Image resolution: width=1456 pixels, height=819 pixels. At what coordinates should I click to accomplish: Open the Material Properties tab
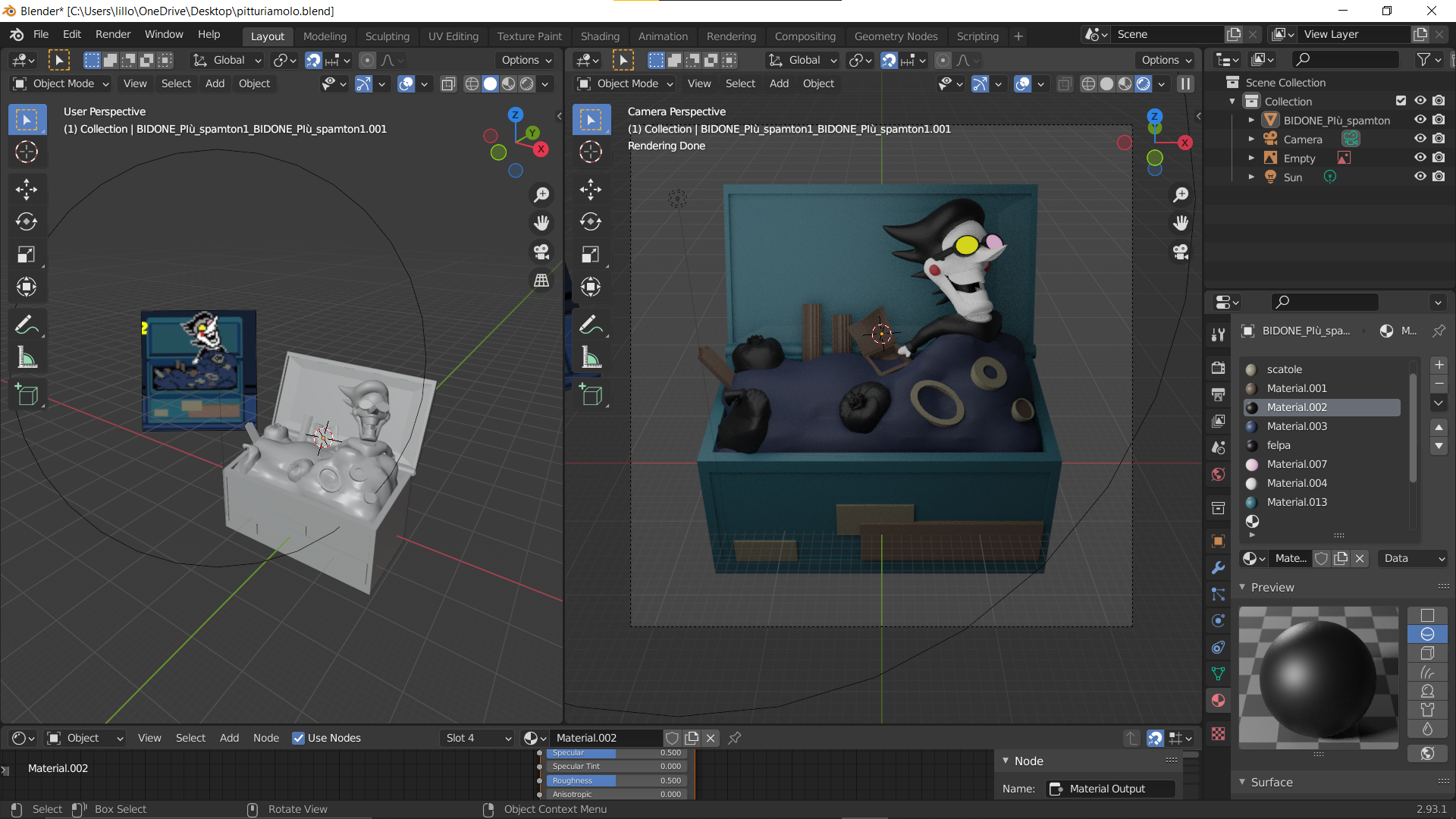(x=1218, y=700)
